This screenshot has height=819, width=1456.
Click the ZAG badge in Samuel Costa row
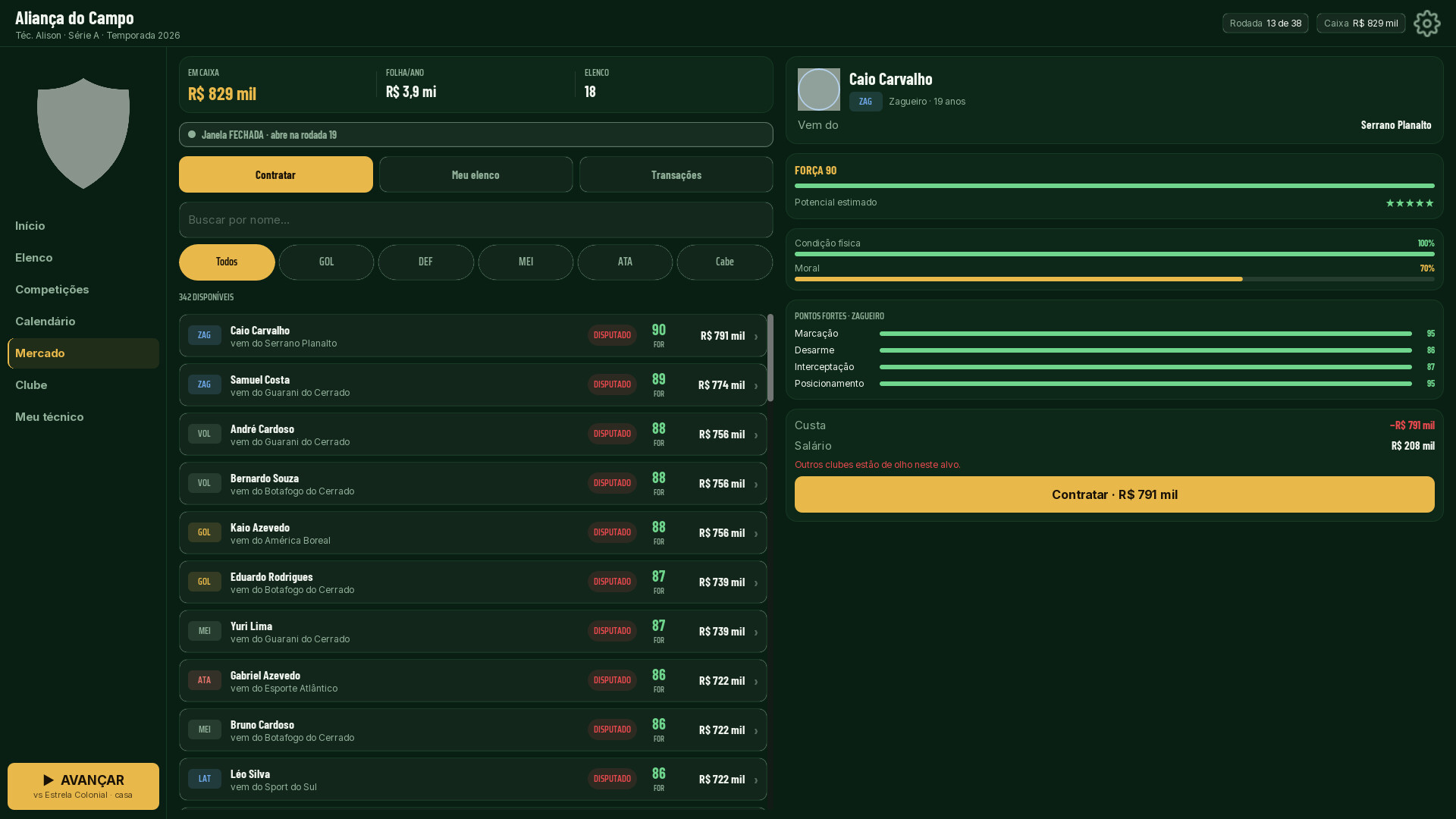click(205, 384)
